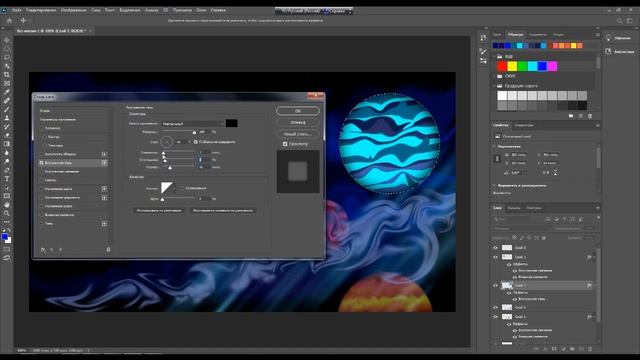Select the Eraser tool
The image size is (640, 360).
tap(7, 135)
